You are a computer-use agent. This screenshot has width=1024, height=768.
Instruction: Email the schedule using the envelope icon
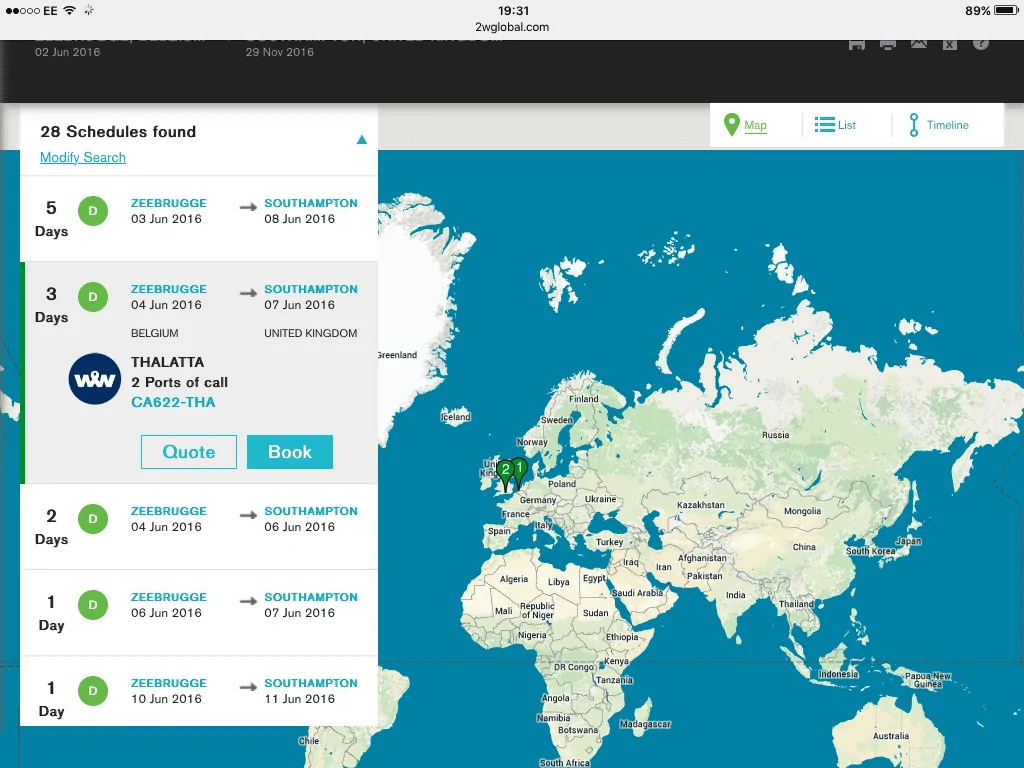pos(919,44)
